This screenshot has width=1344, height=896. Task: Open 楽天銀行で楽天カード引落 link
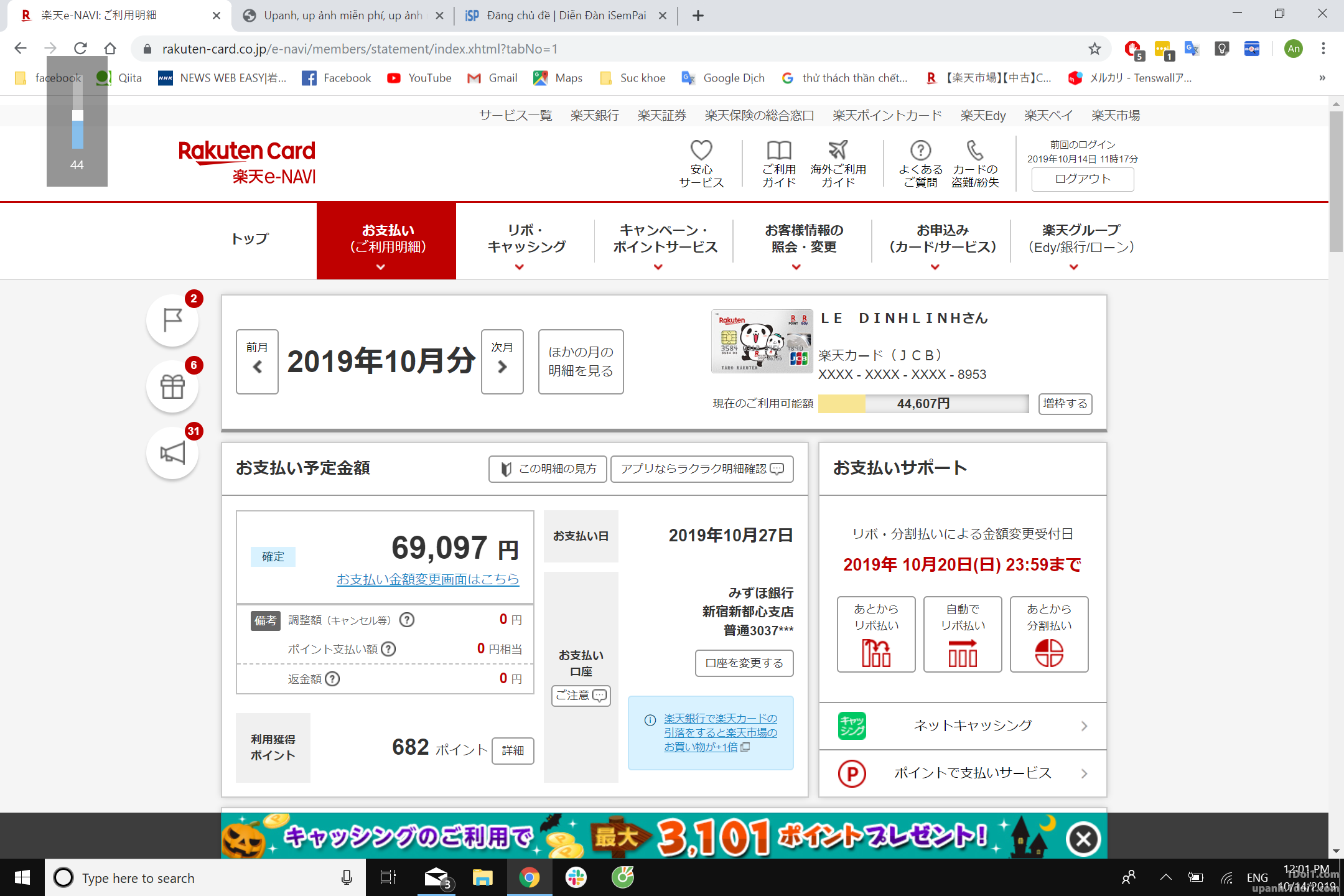[x=720, y=732]
